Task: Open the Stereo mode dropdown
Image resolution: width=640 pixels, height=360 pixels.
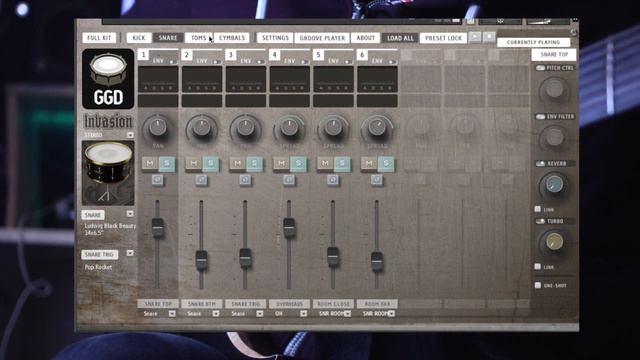Action: tap(130, 135)
